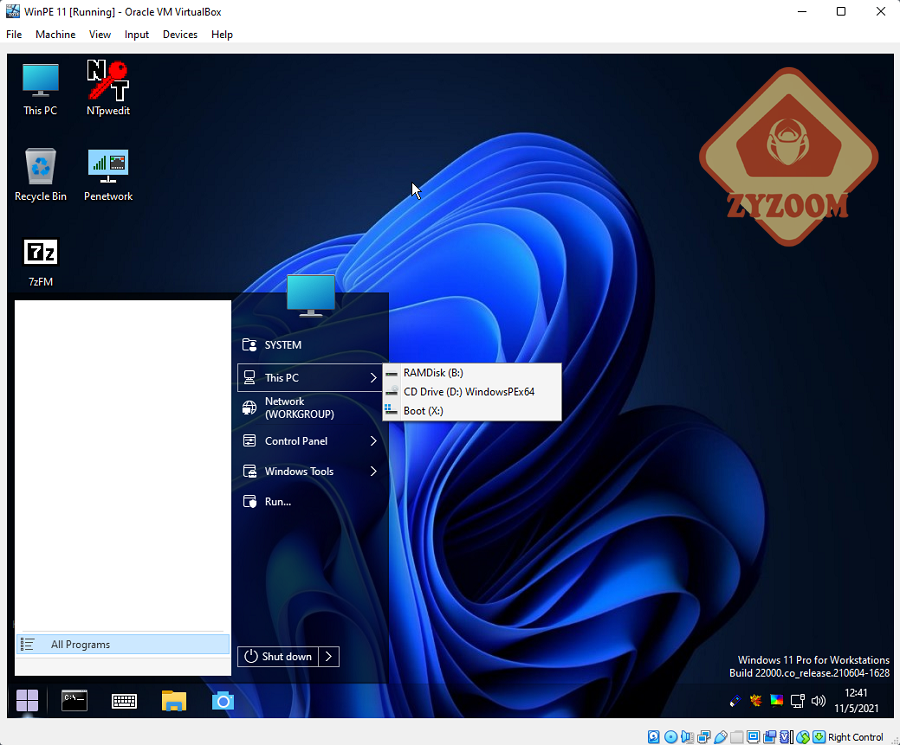Open the 7zFM file manager shortcut
Viewport: 900px width, 745px height.
tap(40, 262)
